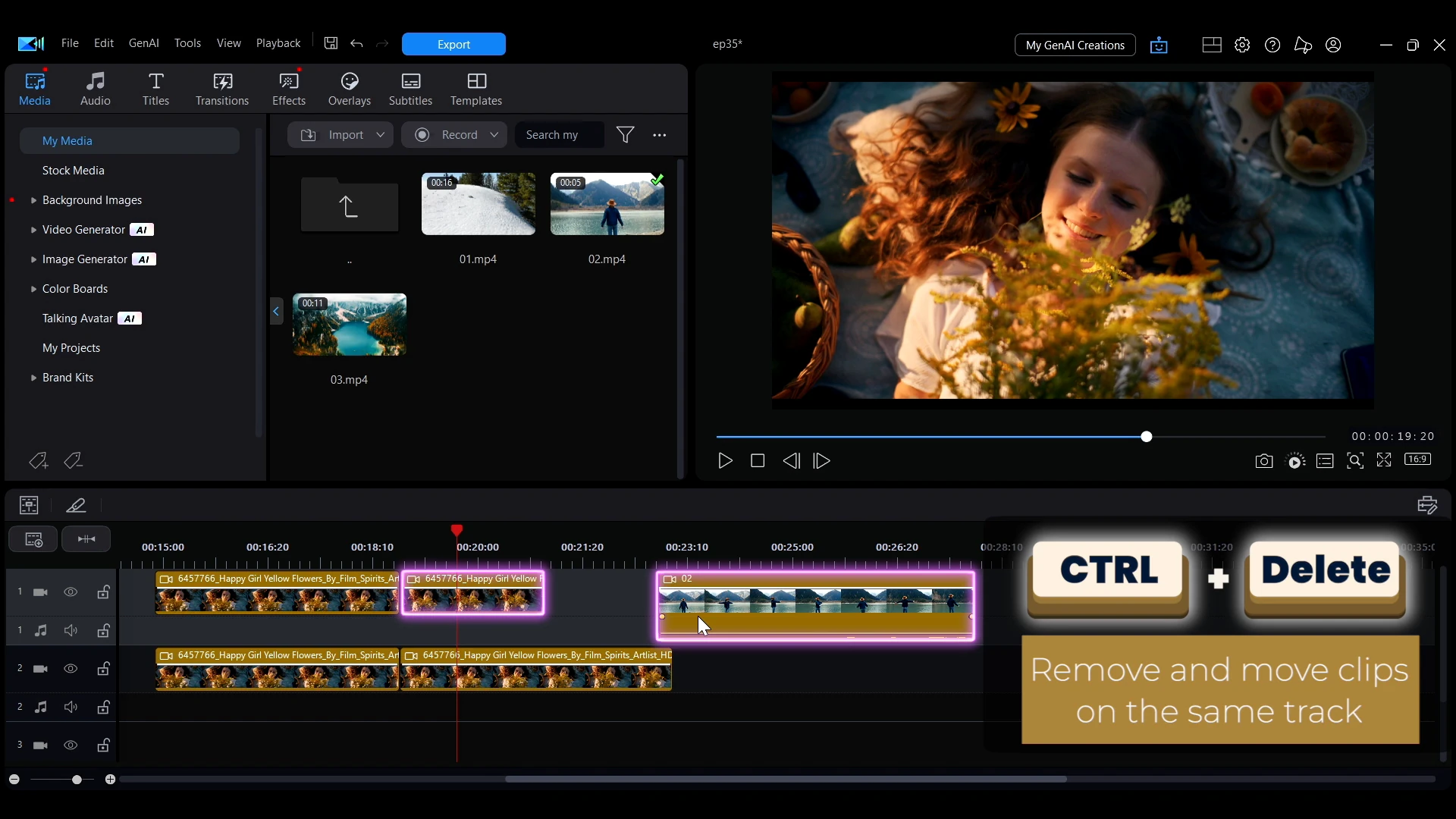This screenshot has width=1456, height=819.
Task: Click the preview subtitle display icon
Action: (x=1325, y=461)
